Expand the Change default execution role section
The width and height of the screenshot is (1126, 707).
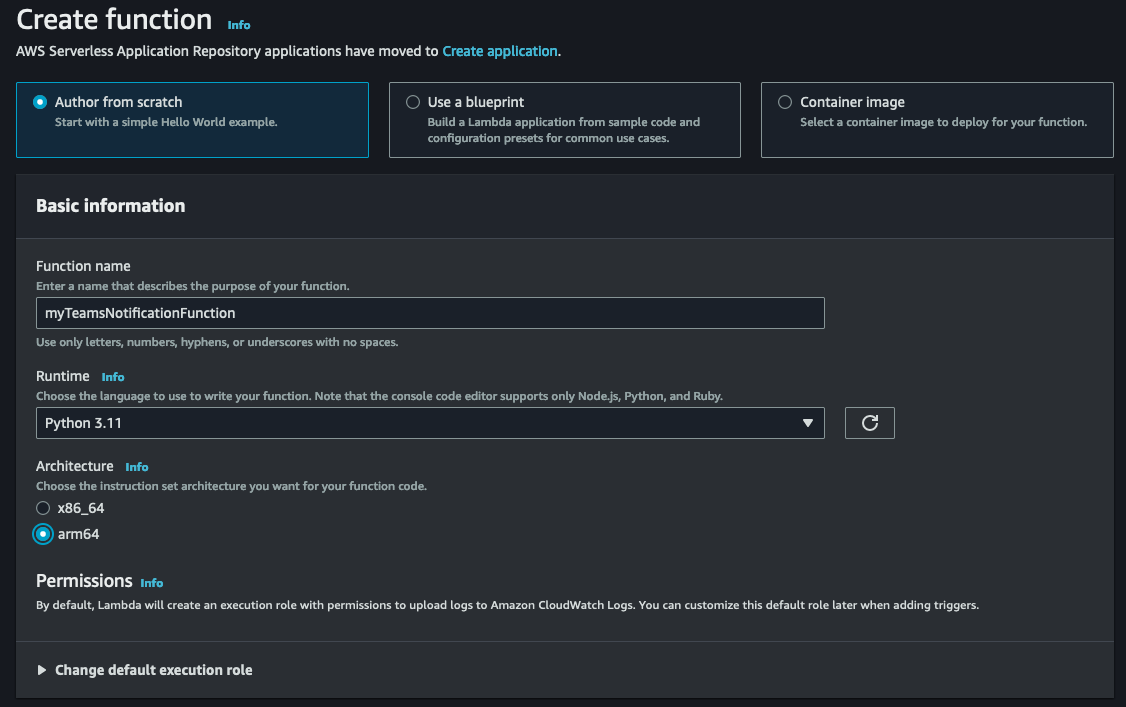tap(153, 670)
